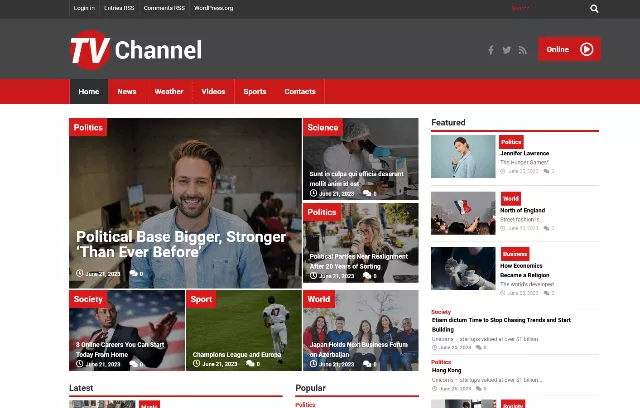Open the Facebook social icon
Screen dimensions: 640x408
point(491,50)
